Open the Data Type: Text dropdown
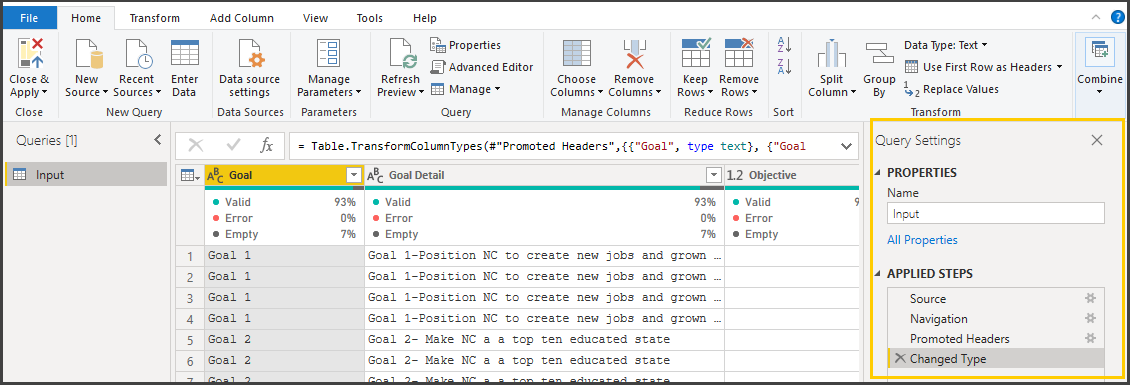Image resolution: width=1130 pixels, height=385 pixels. tap(946, 45)
